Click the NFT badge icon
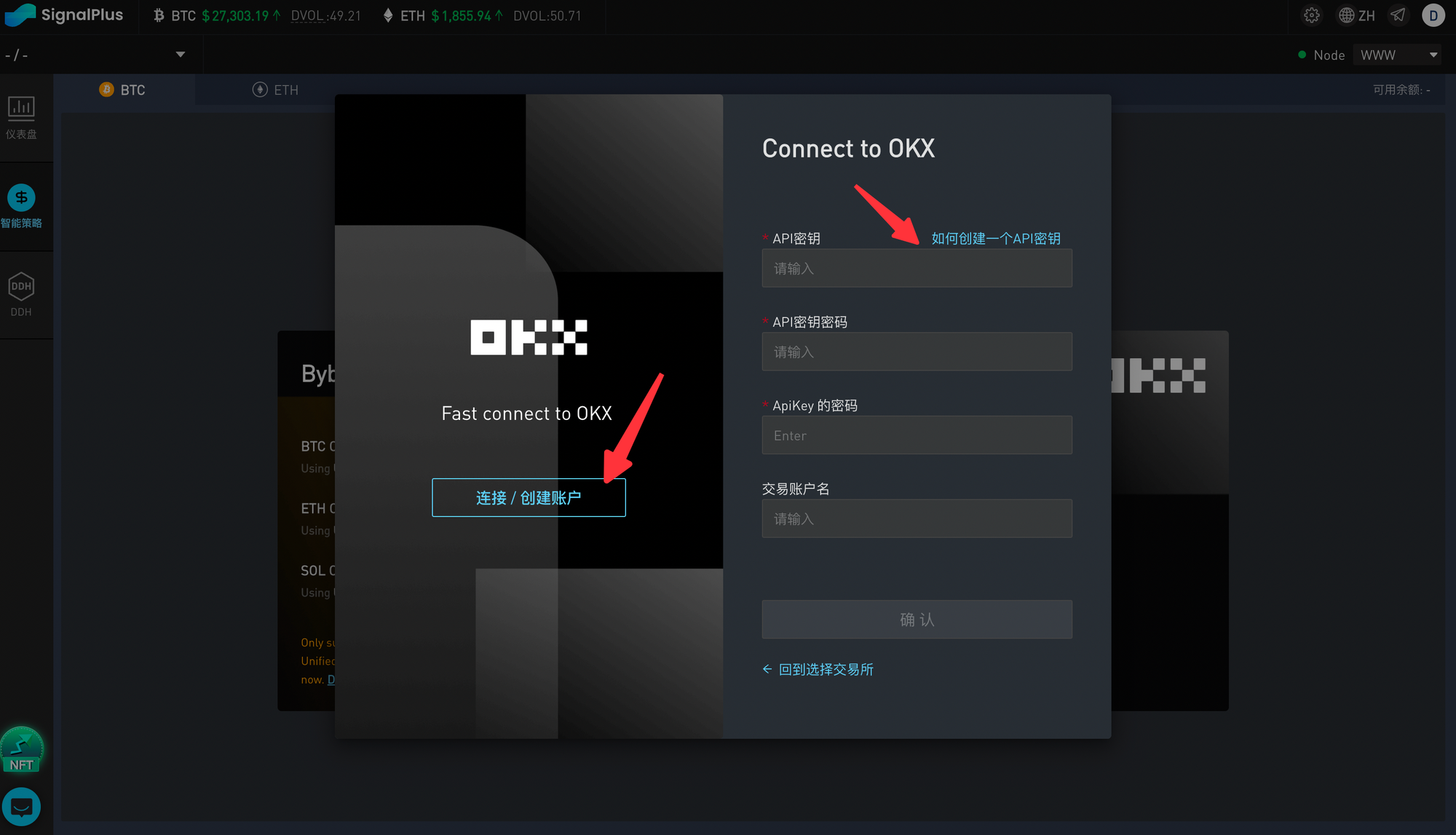Viewport: 1456px width, 835px height. (x=21, y=749)
